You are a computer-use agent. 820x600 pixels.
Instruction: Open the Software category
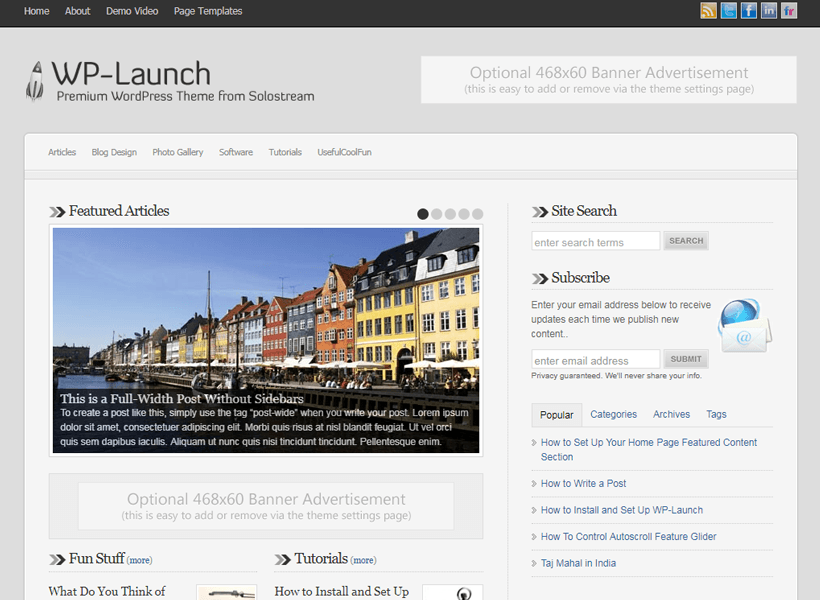point(236,152)
